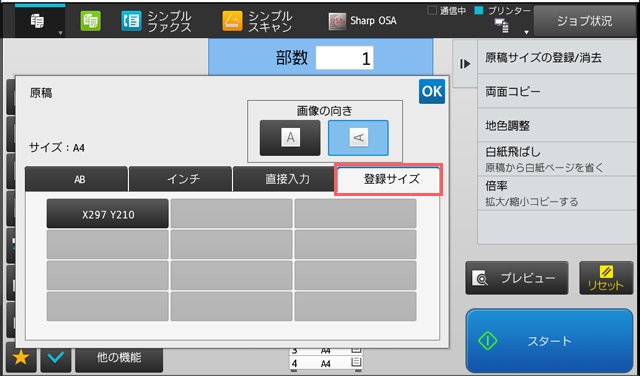
Task: Open 他の機能 other functions
Action: click(x=119, y=358)
